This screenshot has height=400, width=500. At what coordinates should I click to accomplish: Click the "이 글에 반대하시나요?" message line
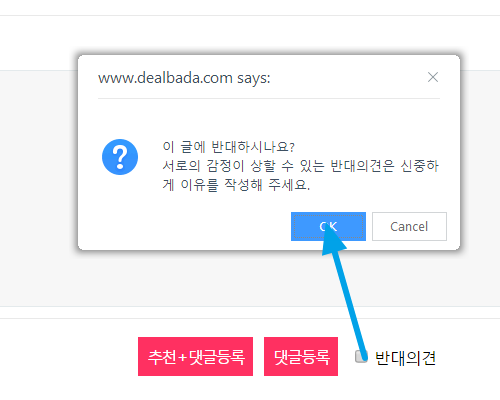(x=229, y=147)
